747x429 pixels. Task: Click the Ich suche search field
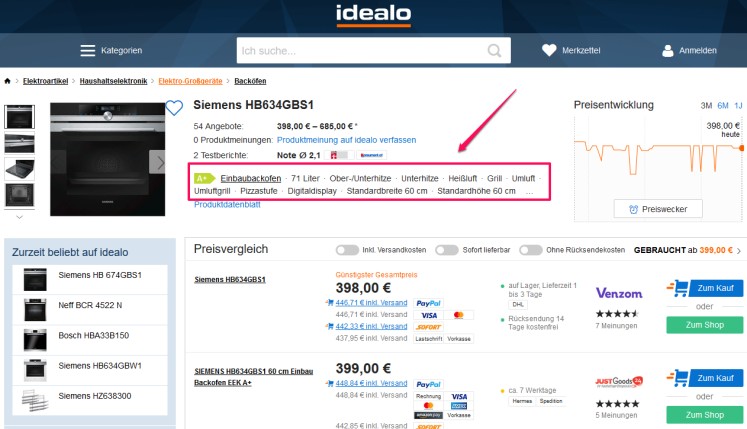click(x=363, y=51)
